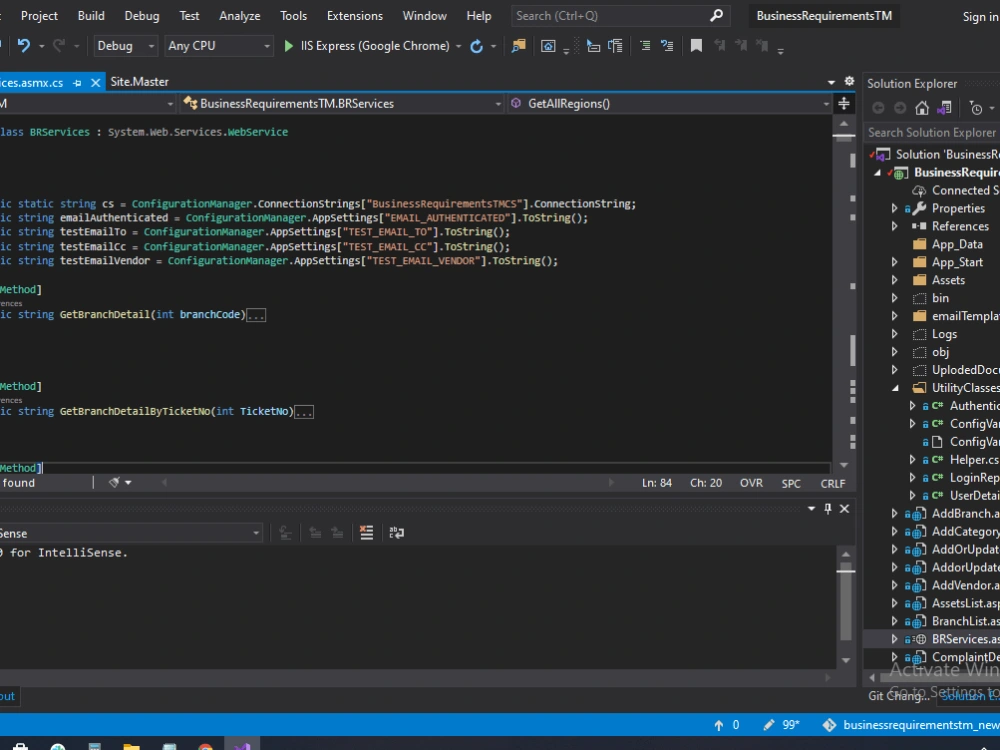Viewport: 1000px width, 750px height.
Task: Click the Git push arrow in status bar
Action: tap(719, 725)
